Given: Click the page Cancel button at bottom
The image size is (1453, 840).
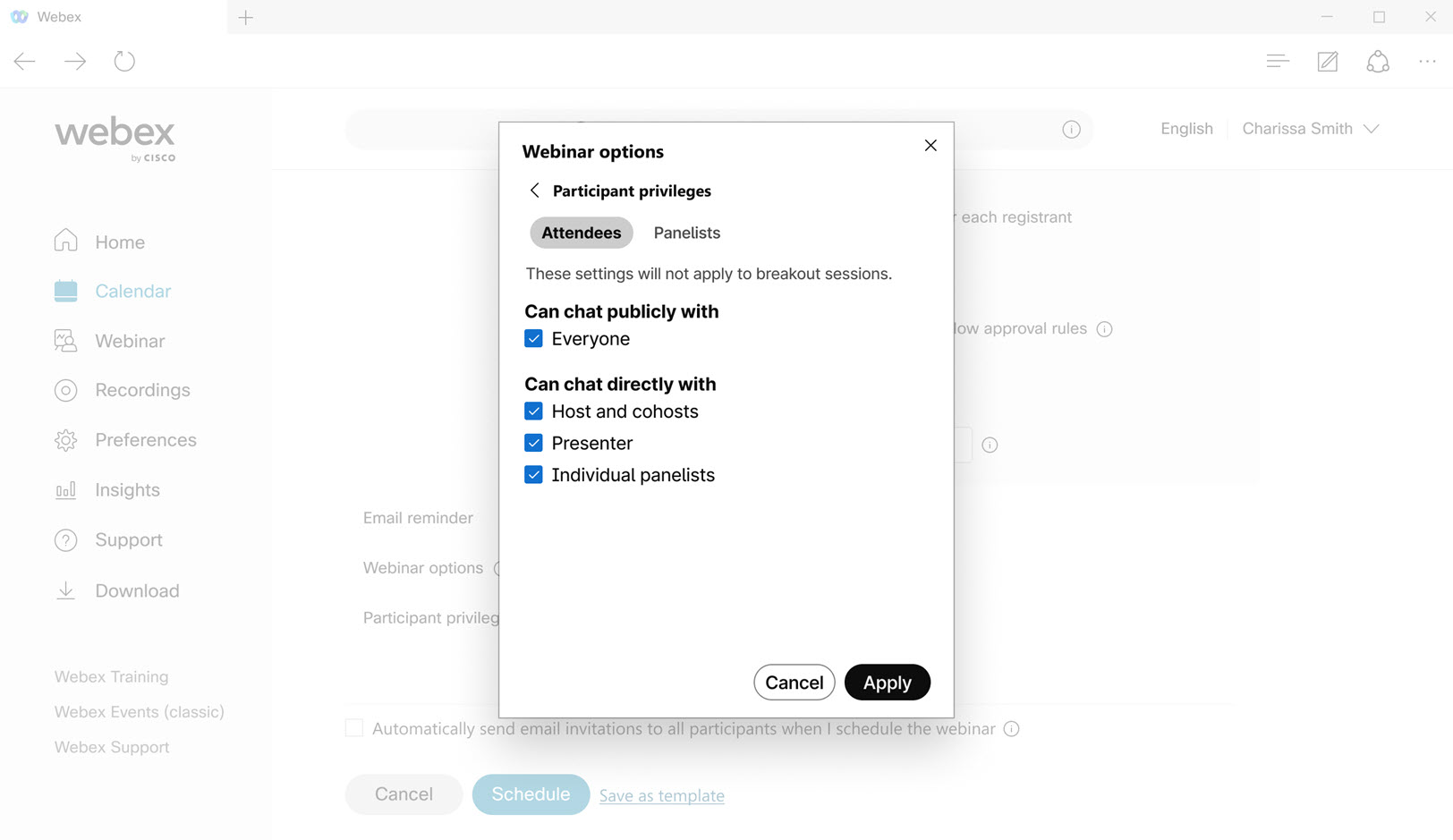Looking at the screenshot, I should click(x=404, y=794).
